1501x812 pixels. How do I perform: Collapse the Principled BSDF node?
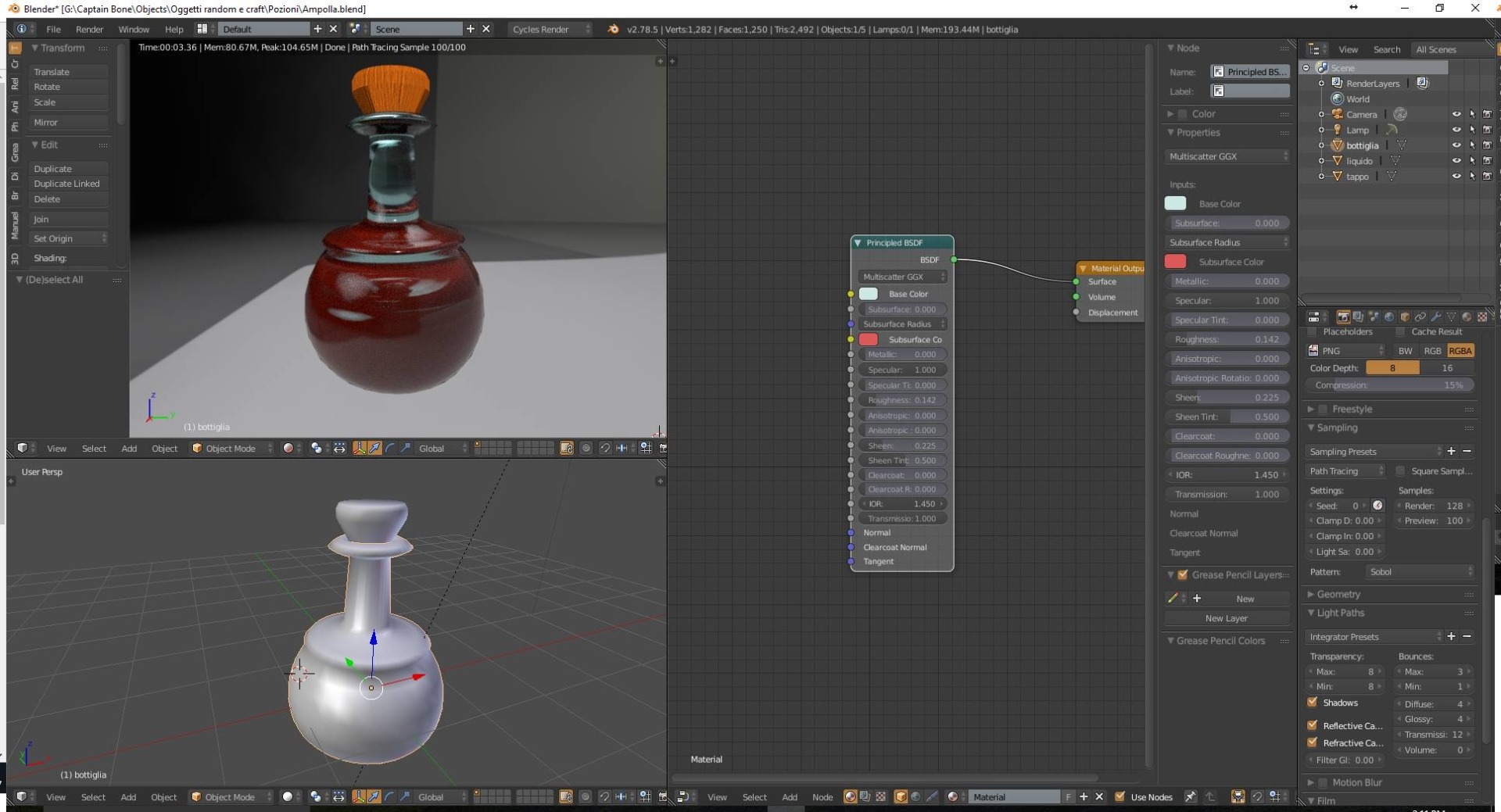click(x=858, y=242)
